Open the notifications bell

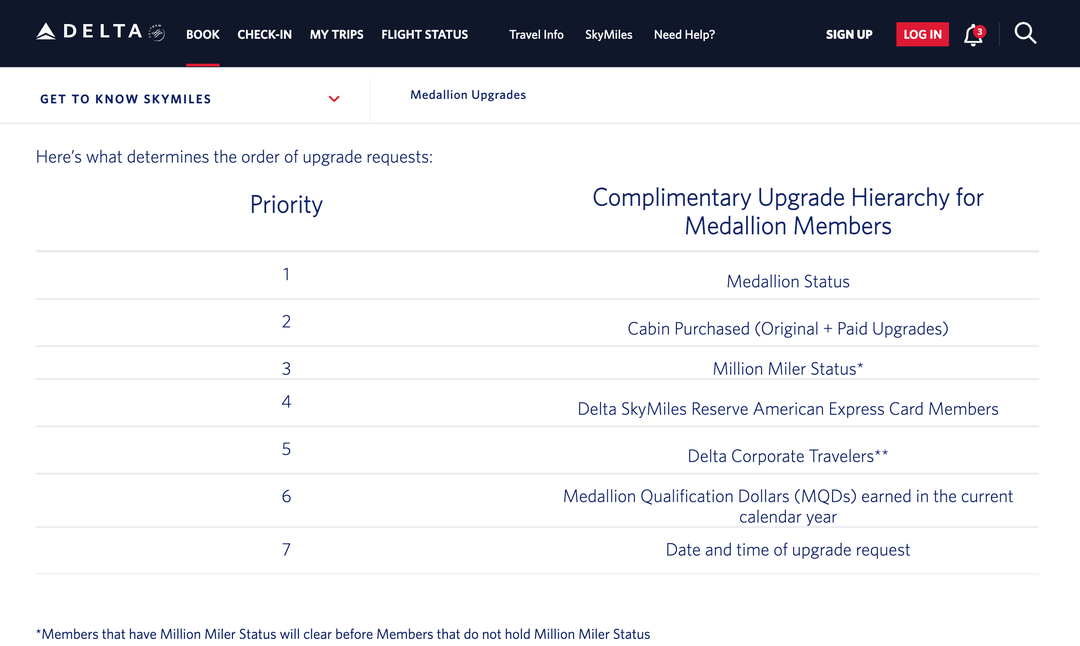pyautogui.click(x=969, y=36)
